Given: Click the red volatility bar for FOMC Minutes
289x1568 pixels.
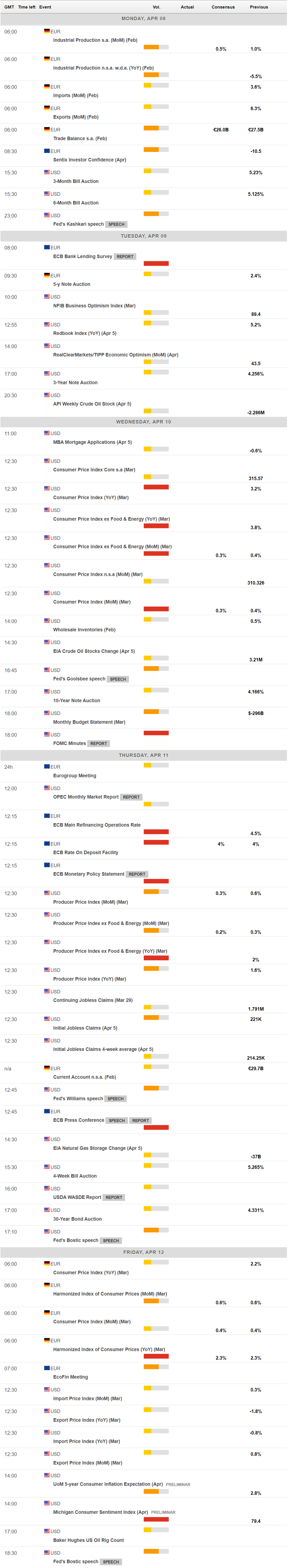Looking at the screenshot, I should point(156,733).
